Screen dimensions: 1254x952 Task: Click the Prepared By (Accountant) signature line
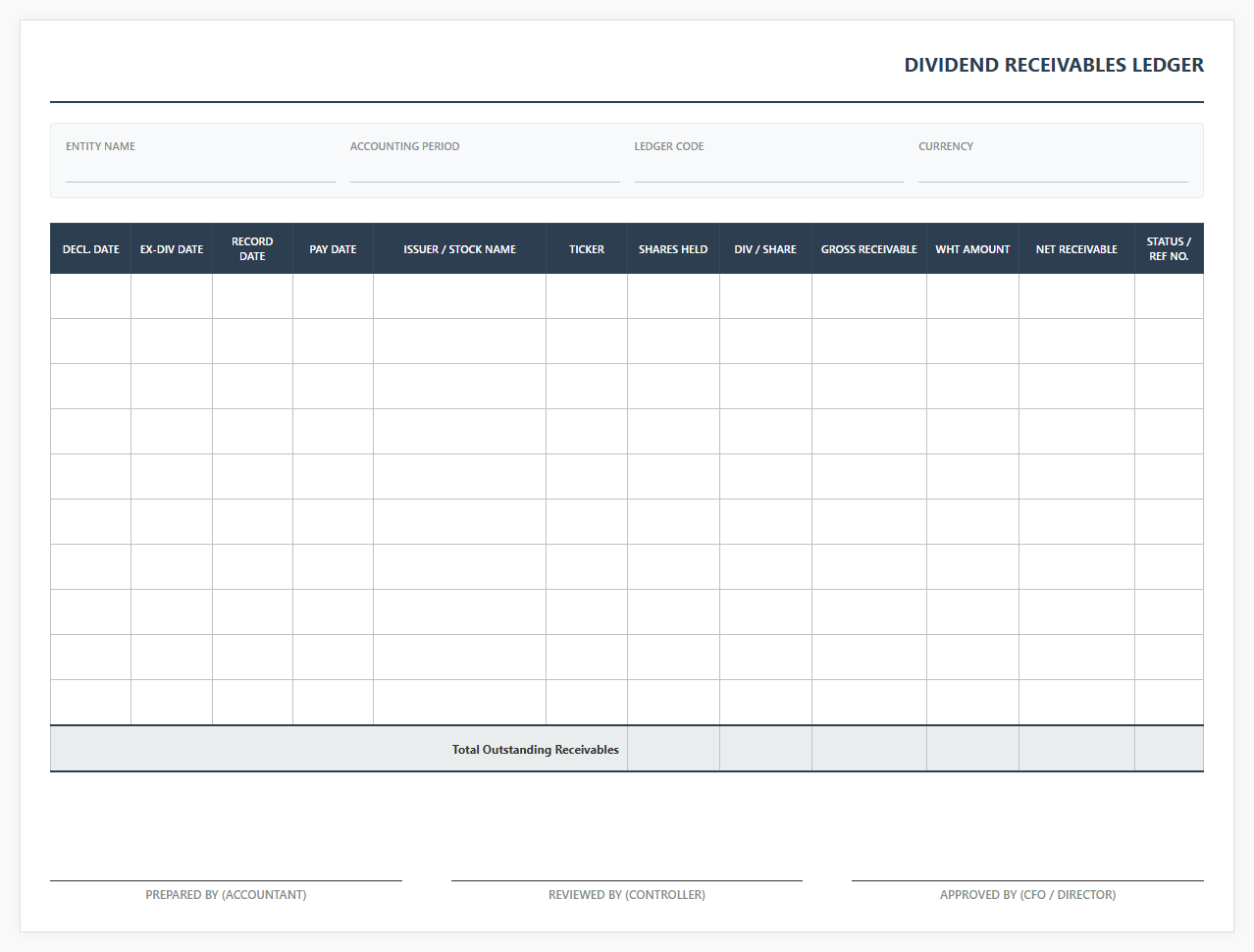pos(226,880)
